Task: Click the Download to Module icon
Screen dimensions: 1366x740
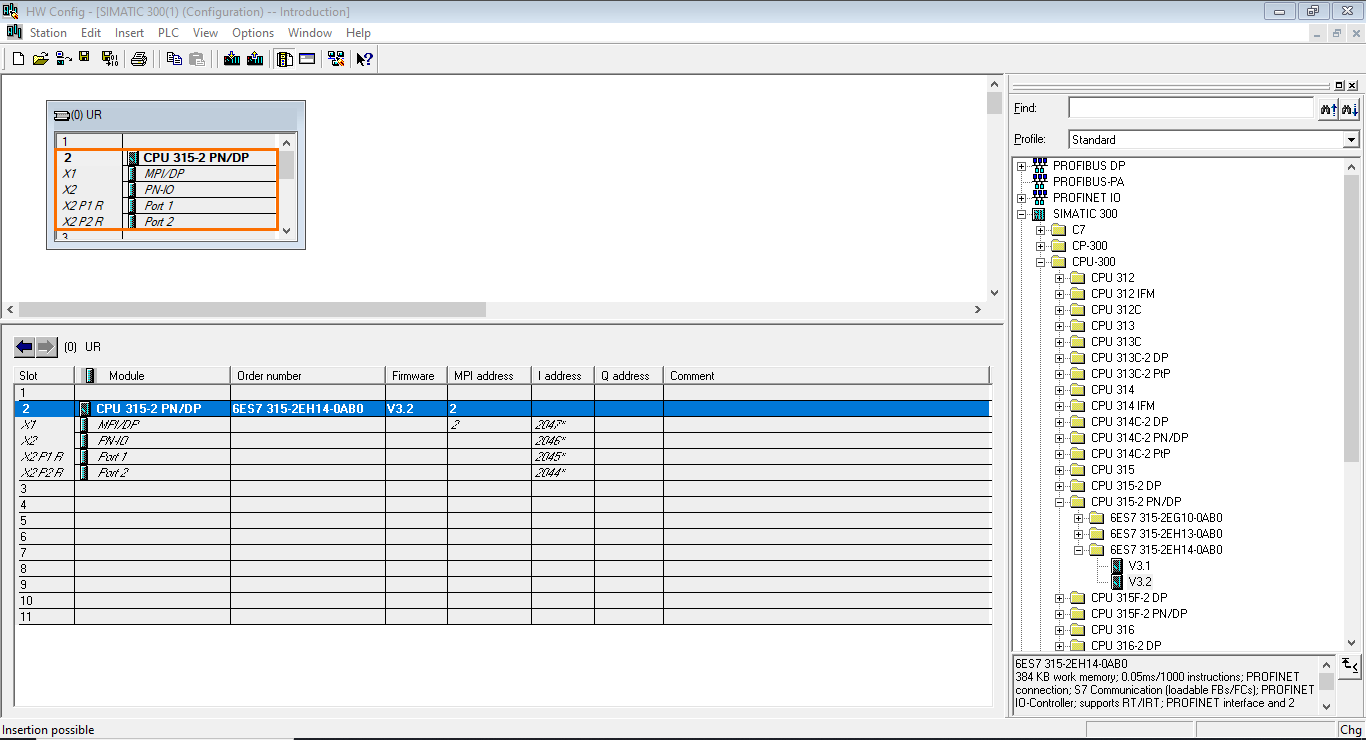Action: point(232,59)
